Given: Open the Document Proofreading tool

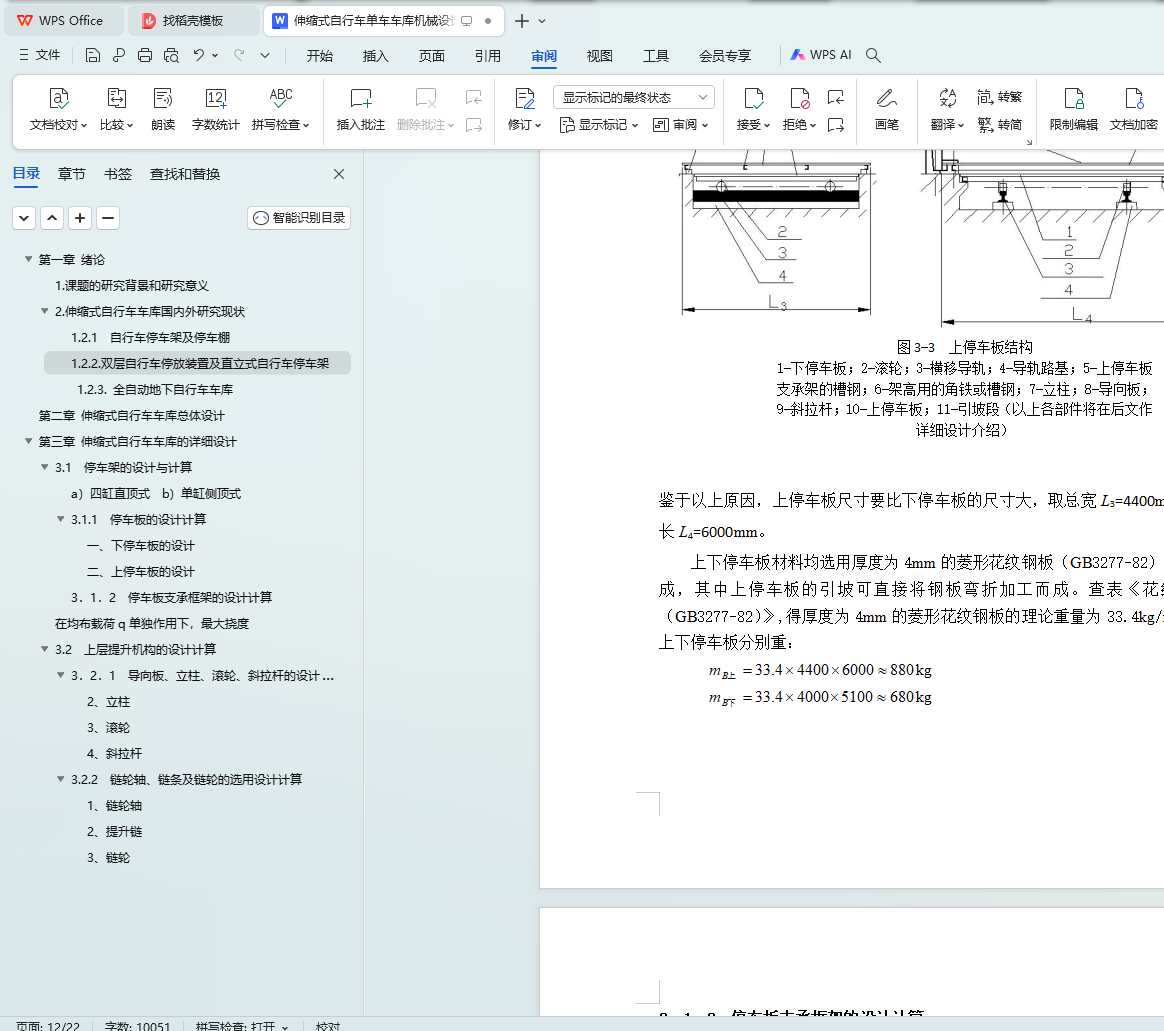Looking at the screenshot, I should pos(58,109).
